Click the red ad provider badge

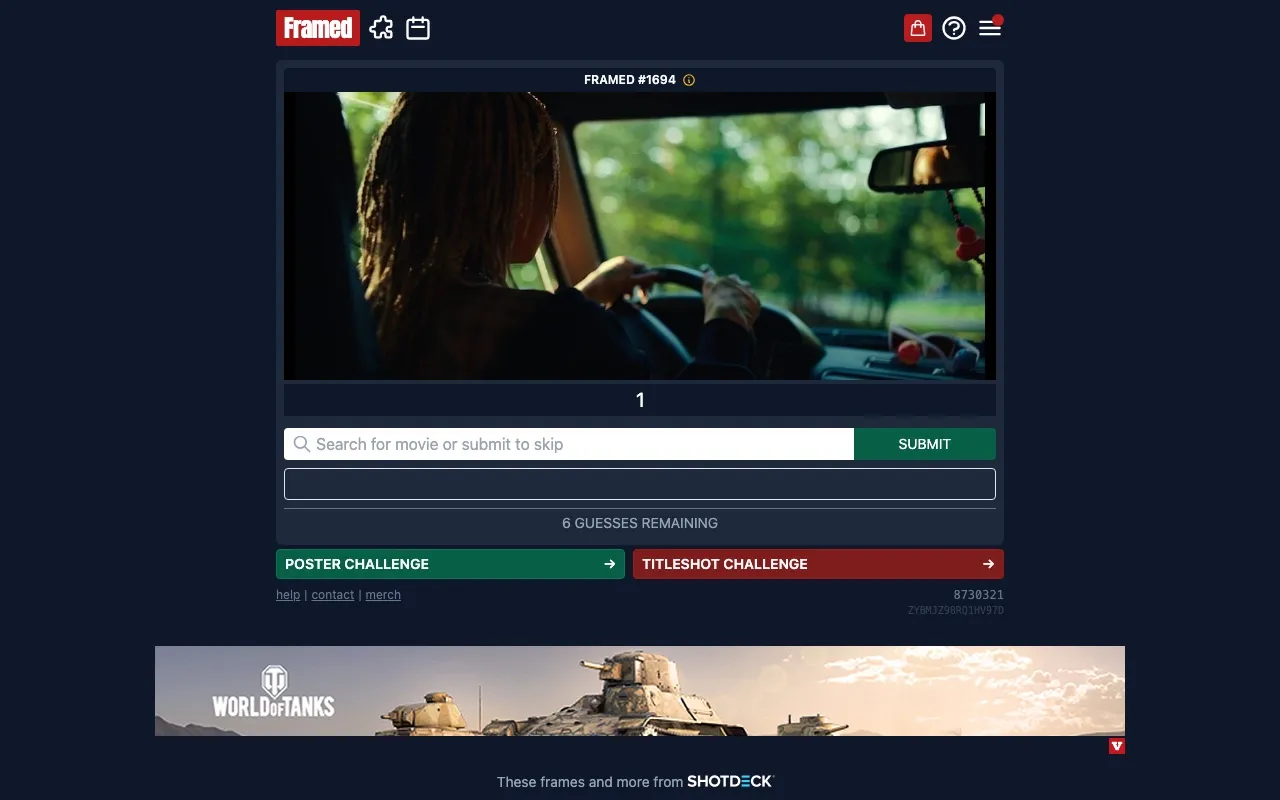[1117, 746]
